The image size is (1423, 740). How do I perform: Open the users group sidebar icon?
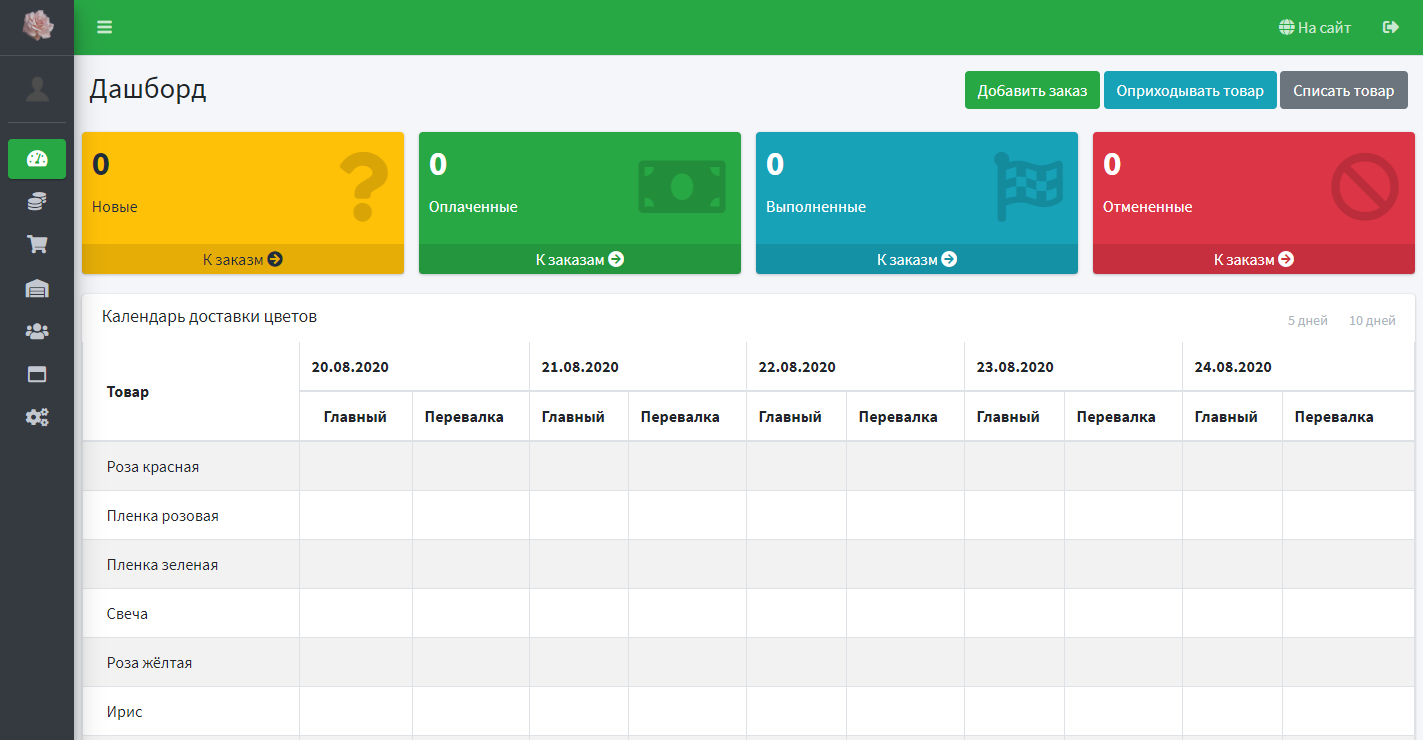pos(37,331)
